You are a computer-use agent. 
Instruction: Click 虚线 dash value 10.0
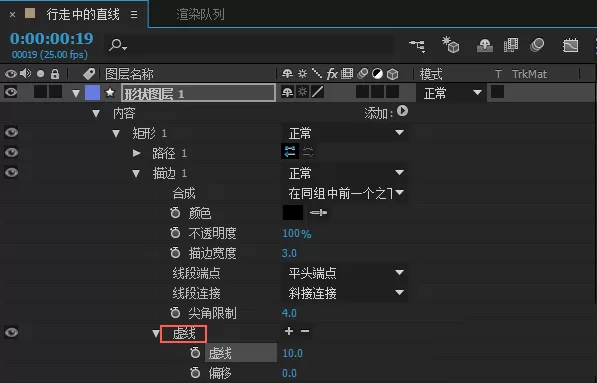coord(292,353)
